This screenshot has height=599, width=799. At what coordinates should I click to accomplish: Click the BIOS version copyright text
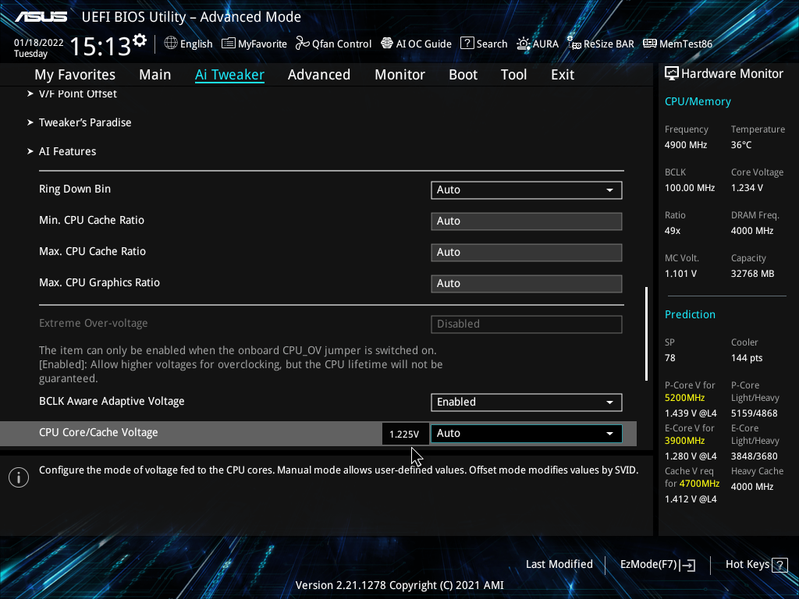coord(400,585)
